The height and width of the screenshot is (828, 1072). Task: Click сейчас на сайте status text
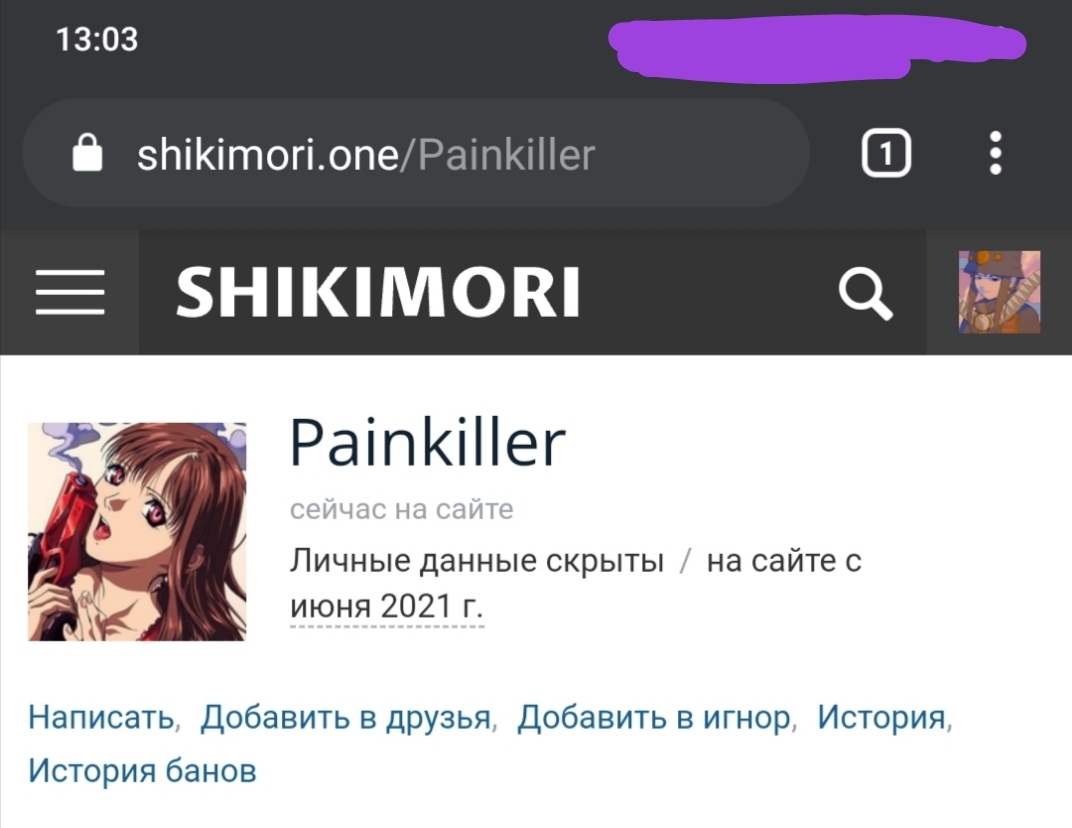tap(401, 509)
